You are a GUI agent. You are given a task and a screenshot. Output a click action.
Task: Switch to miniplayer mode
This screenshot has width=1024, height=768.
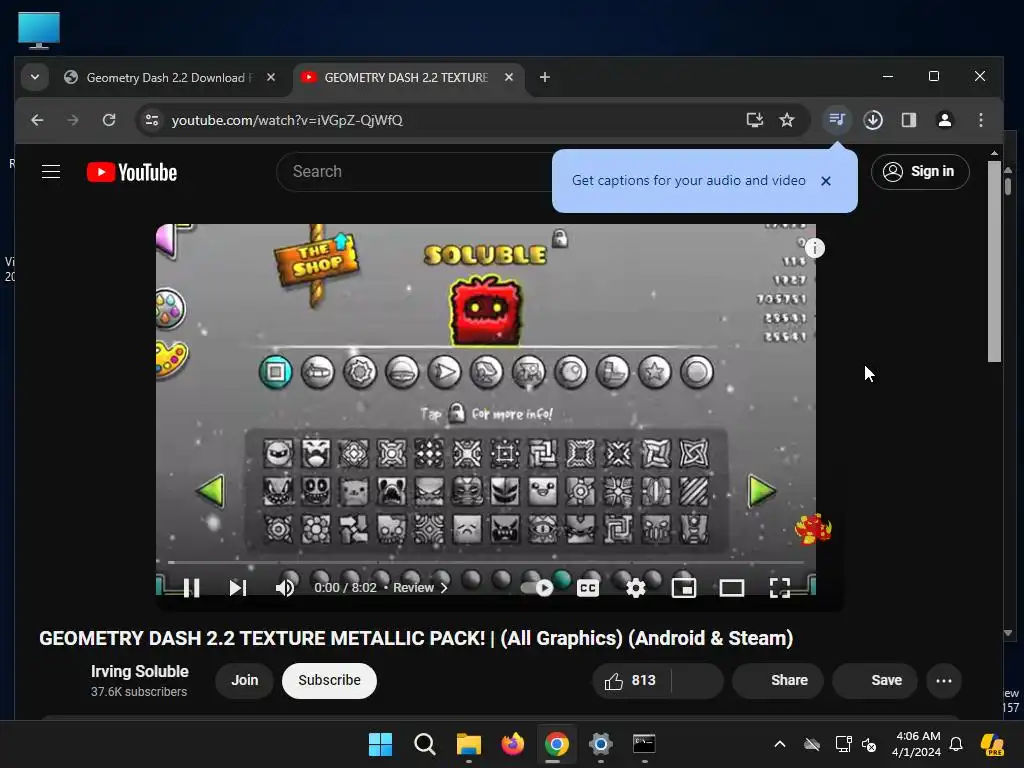point(684,588)
